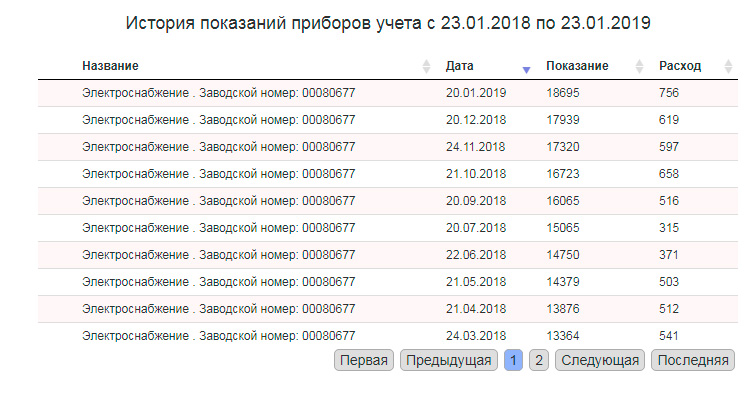Viewport: 753px width, 405px height.
Task: Click reading value 16065
Action: tap(564, 201)
